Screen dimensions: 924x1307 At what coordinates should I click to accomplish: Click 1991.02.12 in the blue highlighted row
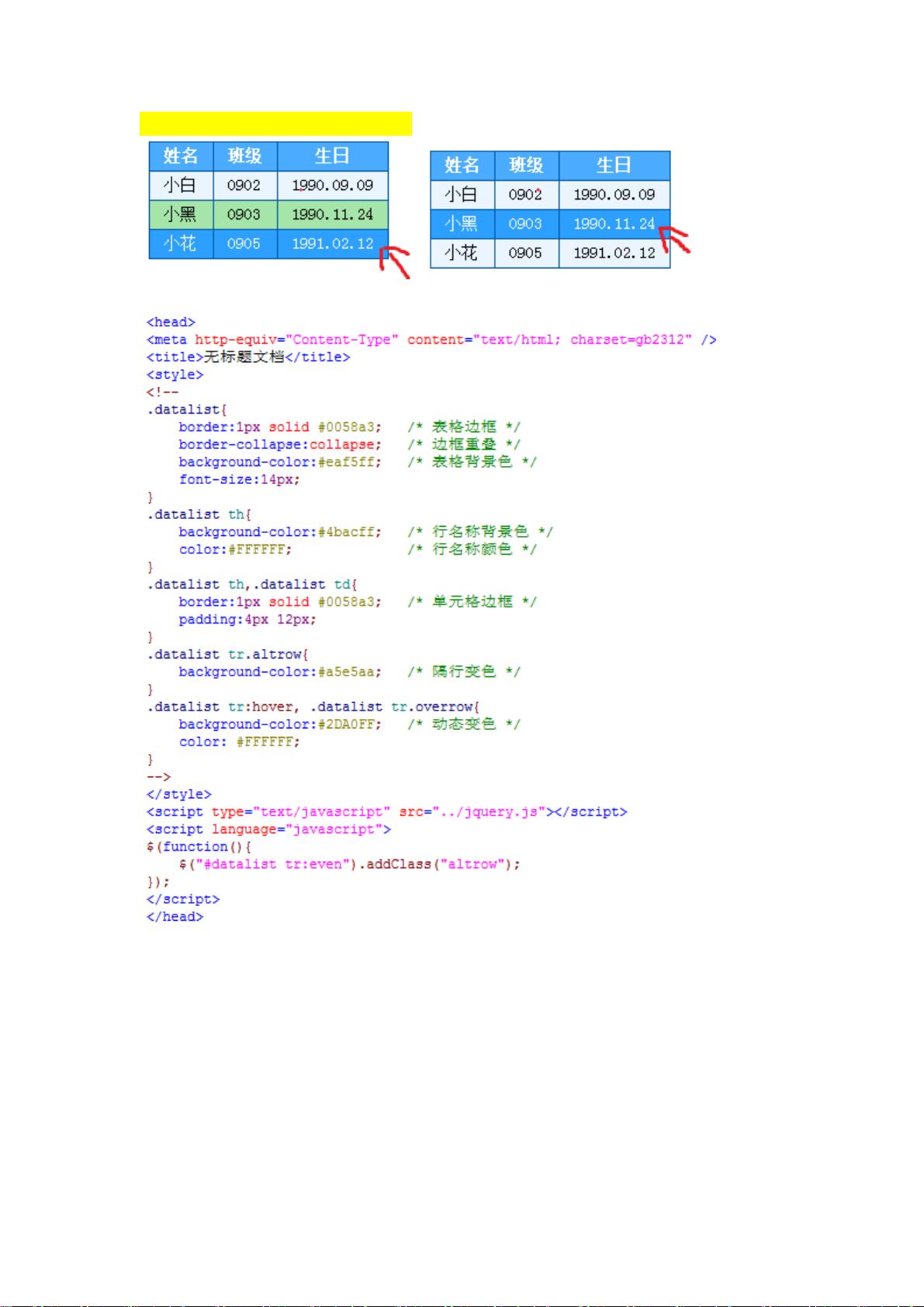coord(332,244)
